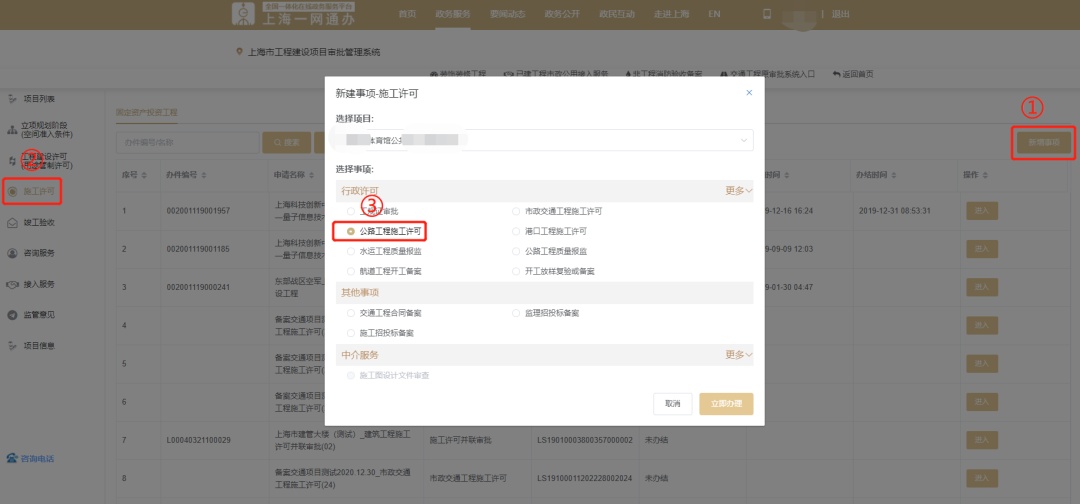Screen dimensions: 1080x504
Task: Click the 立即办理 button
Action: pos(726,403)
